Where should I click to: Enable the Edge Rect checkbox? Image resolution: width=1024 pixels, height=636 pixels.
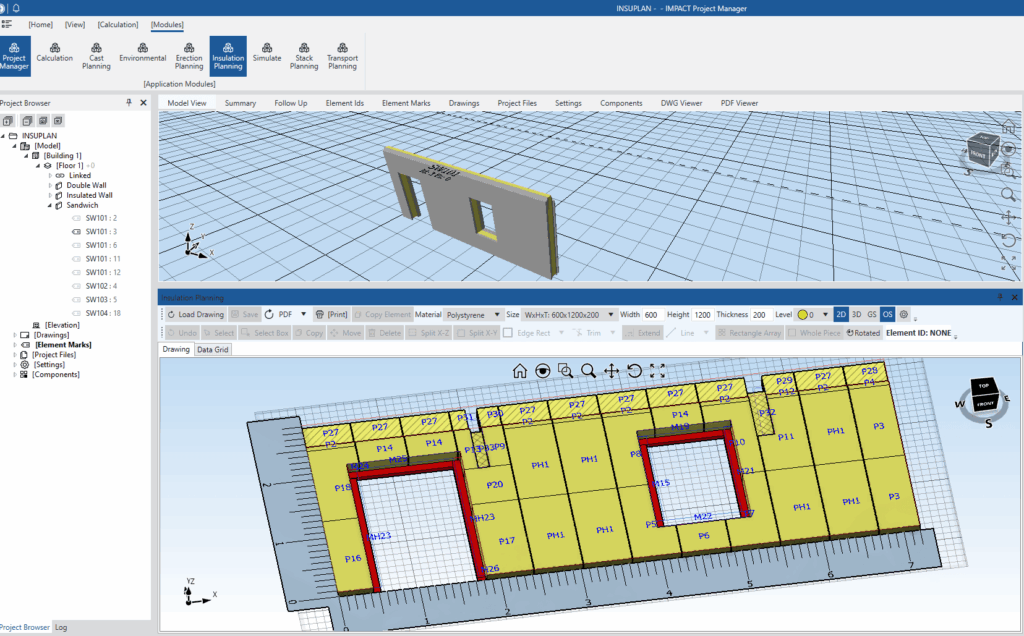[507, 331]
